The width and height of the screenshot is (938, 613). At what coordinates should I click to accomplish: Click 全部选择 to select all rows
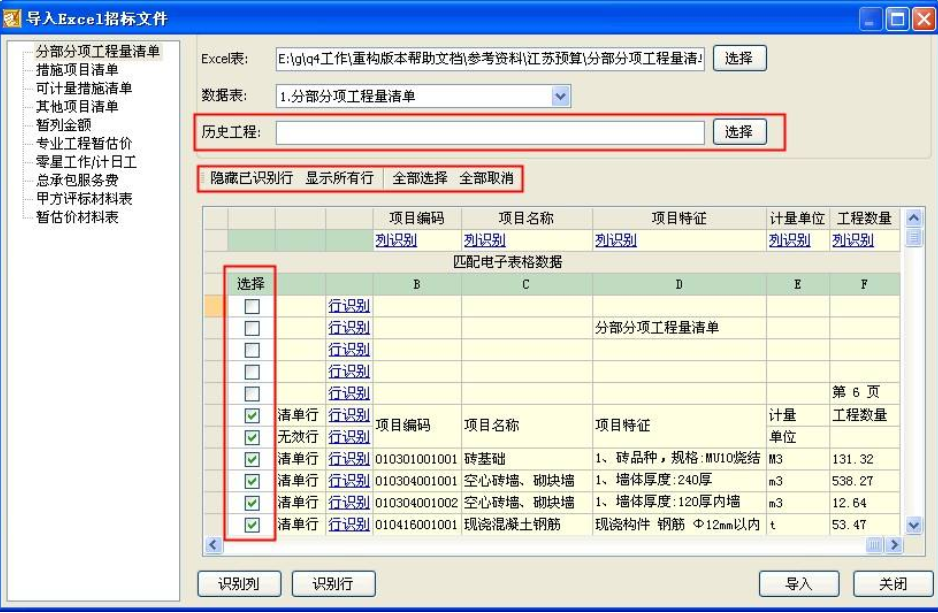click(420, 178)
